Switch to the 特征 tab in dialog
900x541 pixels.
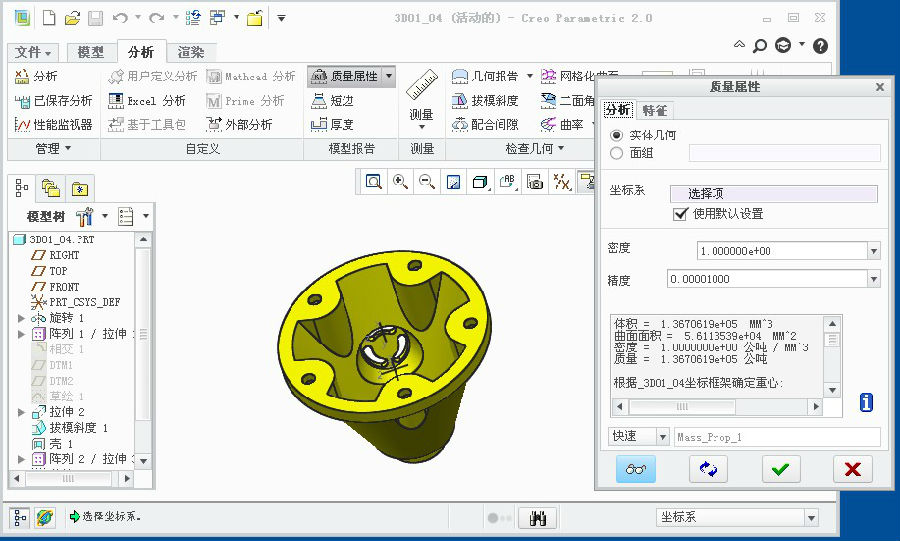coord(655,110)
